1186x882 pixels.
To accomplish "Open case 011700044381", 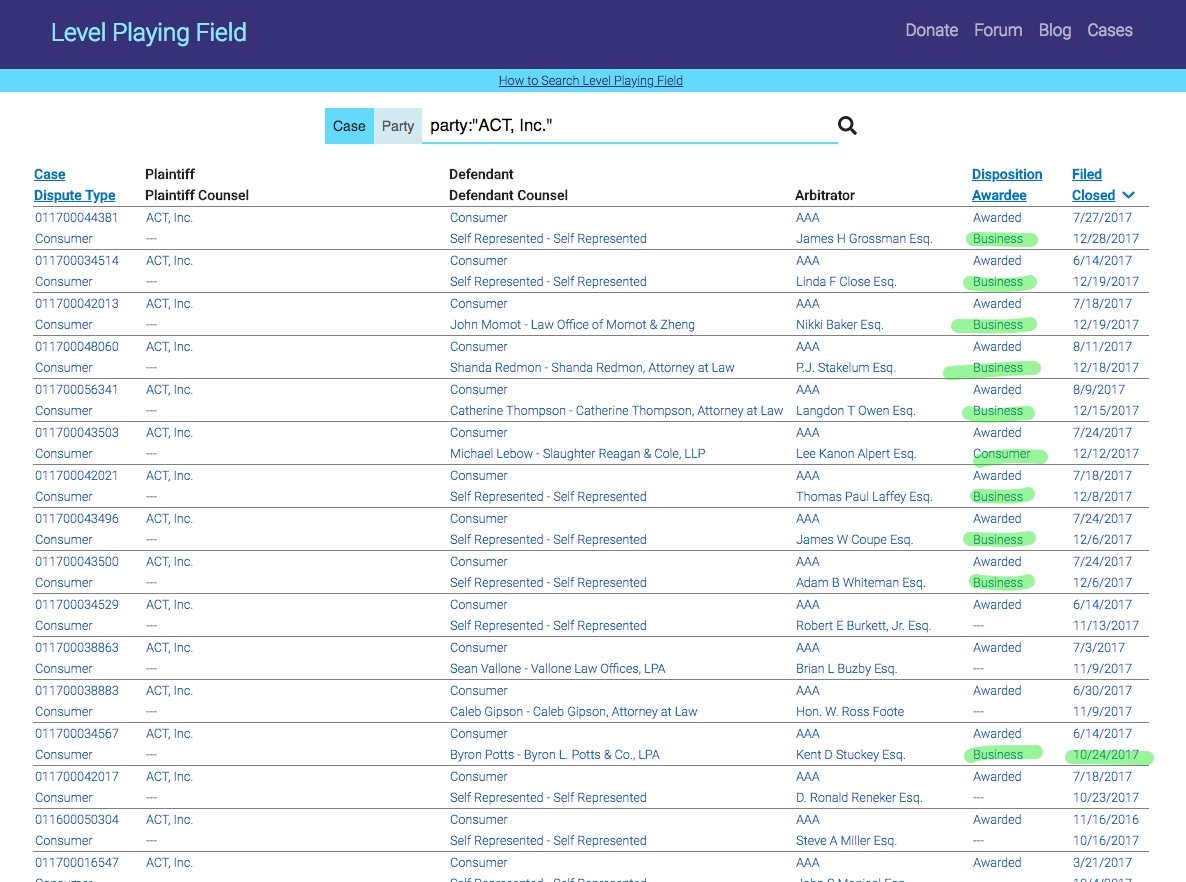I will coord(76,218).
